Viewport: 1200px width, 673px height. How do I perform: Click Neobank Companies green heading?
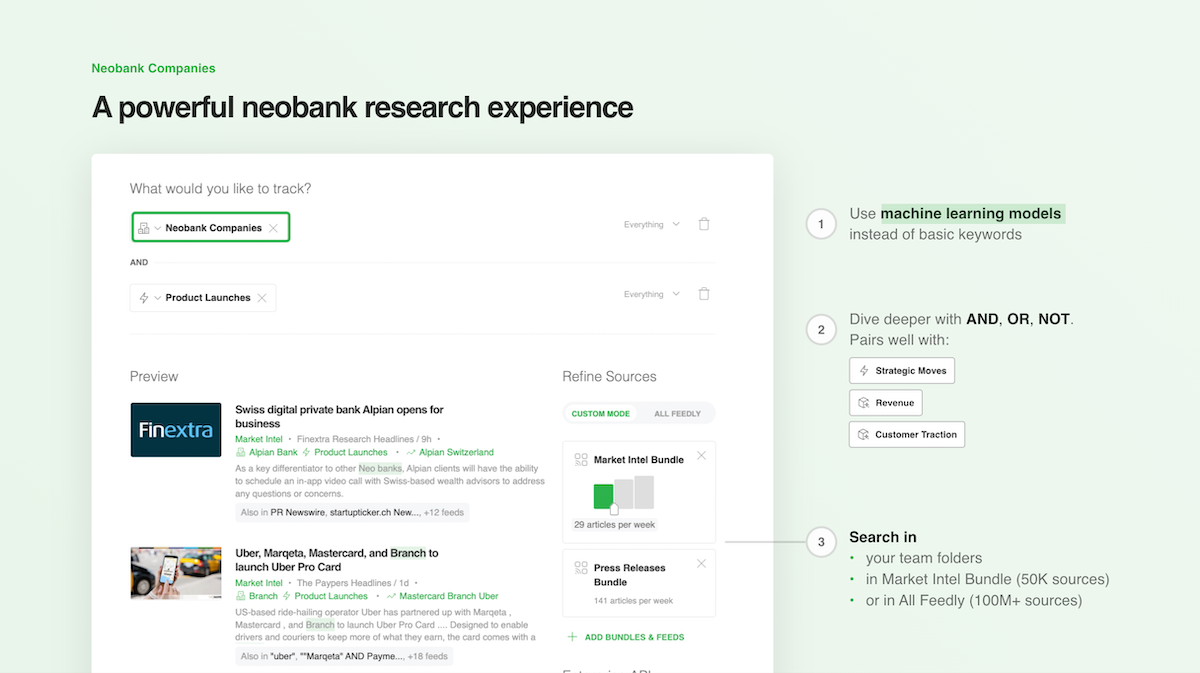point(153,69)
